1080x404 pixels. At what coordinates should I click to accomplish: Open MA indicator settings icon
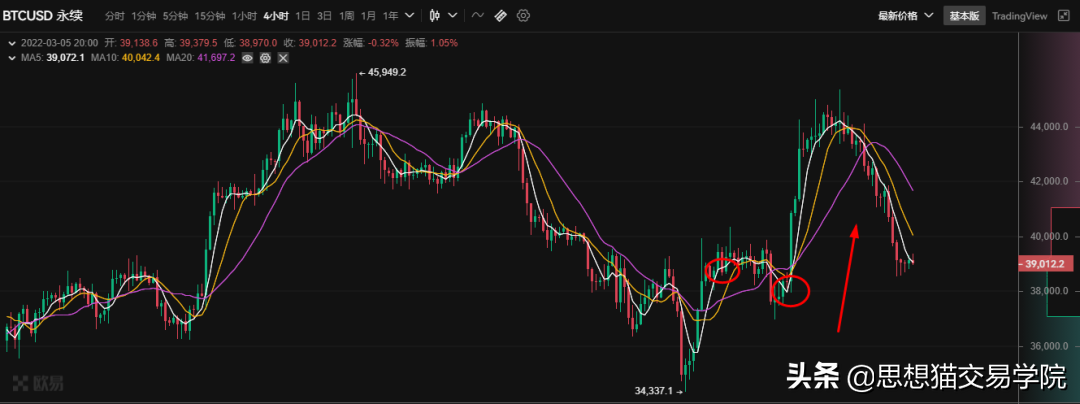pyautogui.click(x=265, y=59)
